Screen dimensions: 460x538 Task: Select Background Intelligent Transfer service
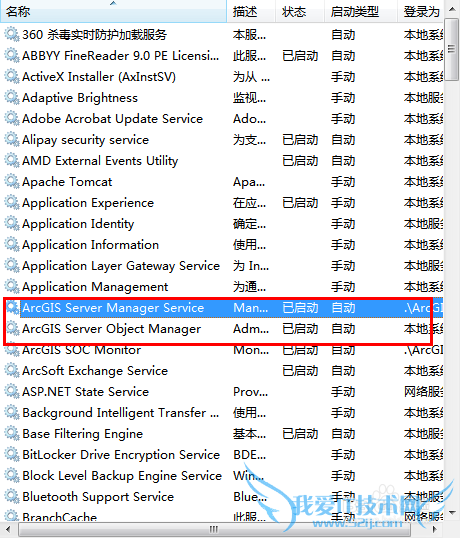tap(120, 413)
